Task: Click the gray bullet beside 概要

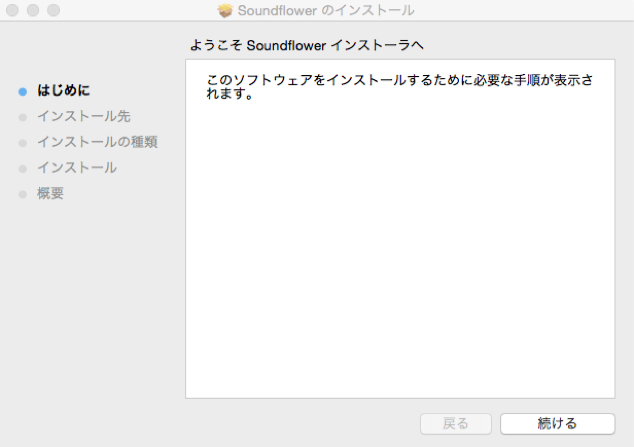Action: tap(23, 194)
